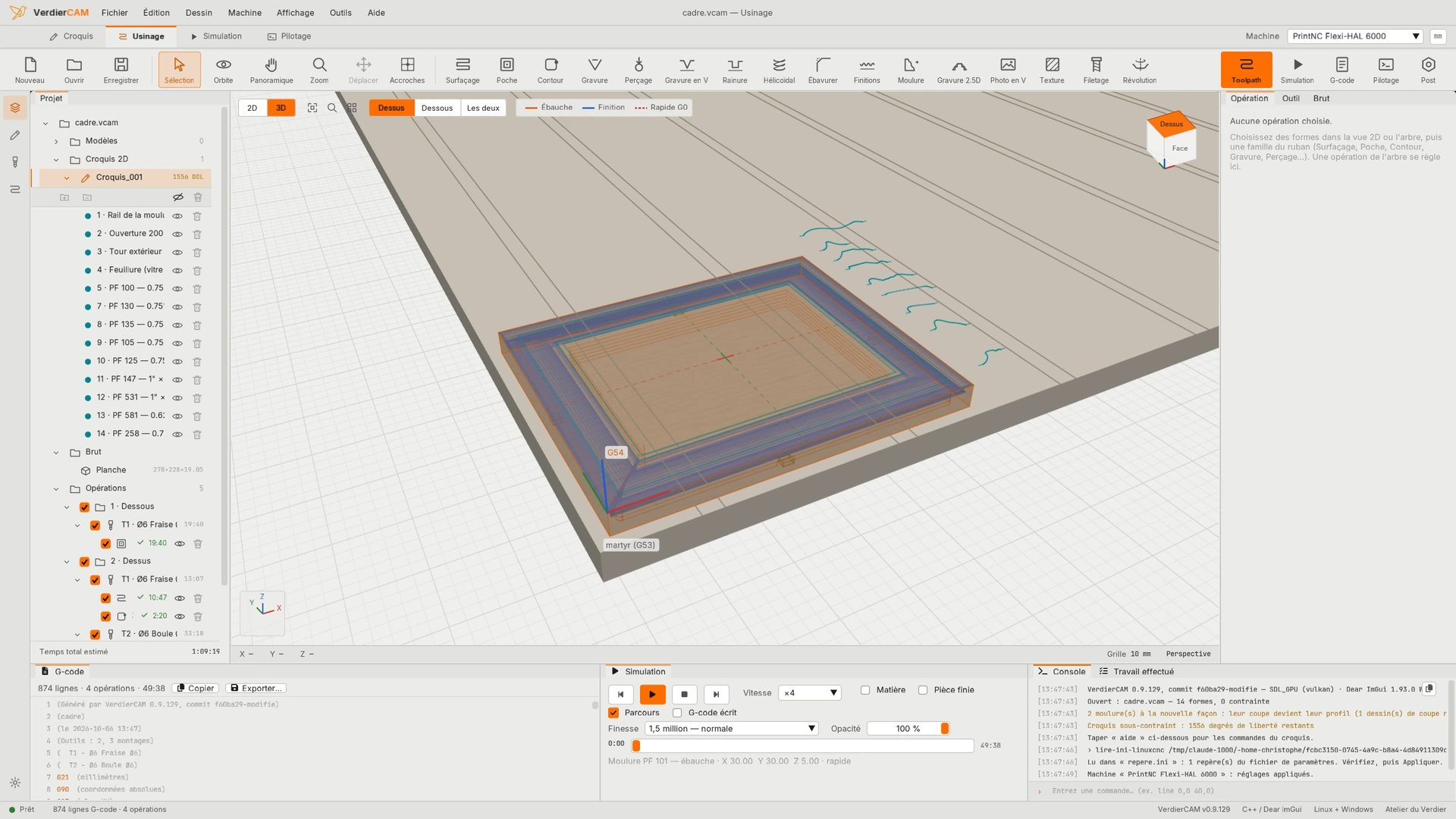Hide shape 5 · PF 100 — 0.75
Screen dimensions: 1456x819
point(177,289)
